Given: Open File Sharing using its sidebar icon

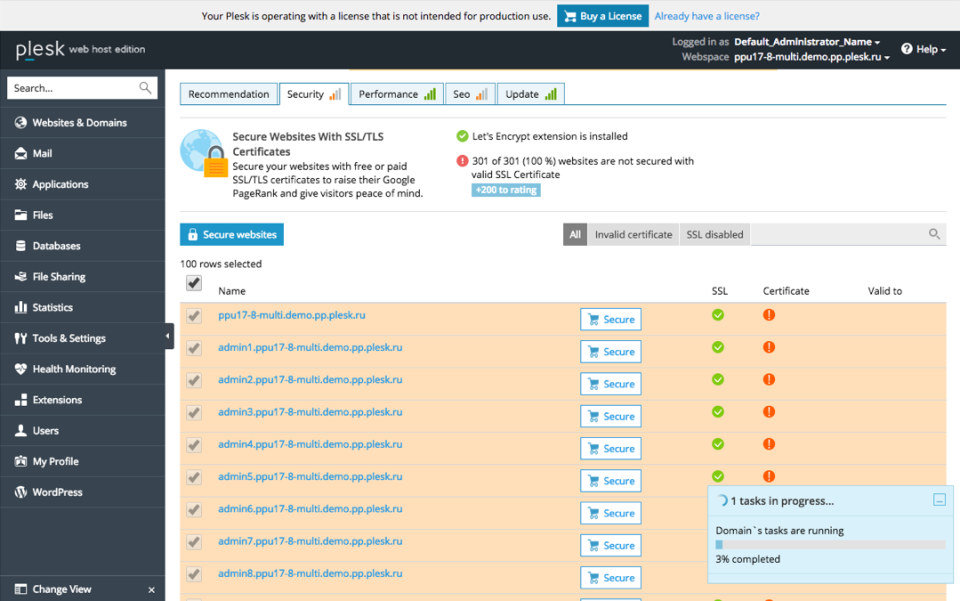Looking at the screenshot, I should point(21,276).
